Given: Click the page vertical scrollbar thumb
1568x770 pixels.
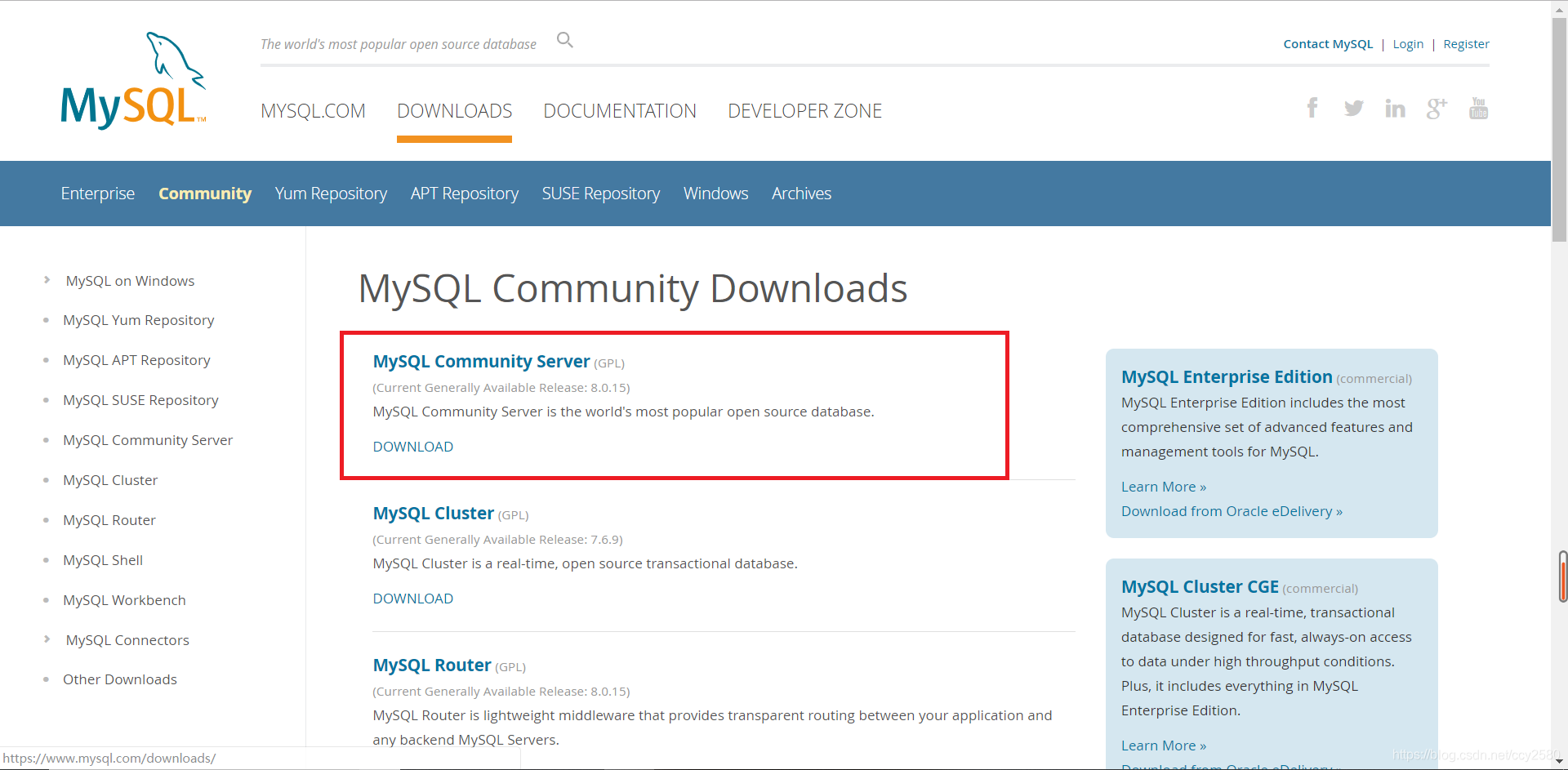Looking at the screenshot, I should (1559, 131).
